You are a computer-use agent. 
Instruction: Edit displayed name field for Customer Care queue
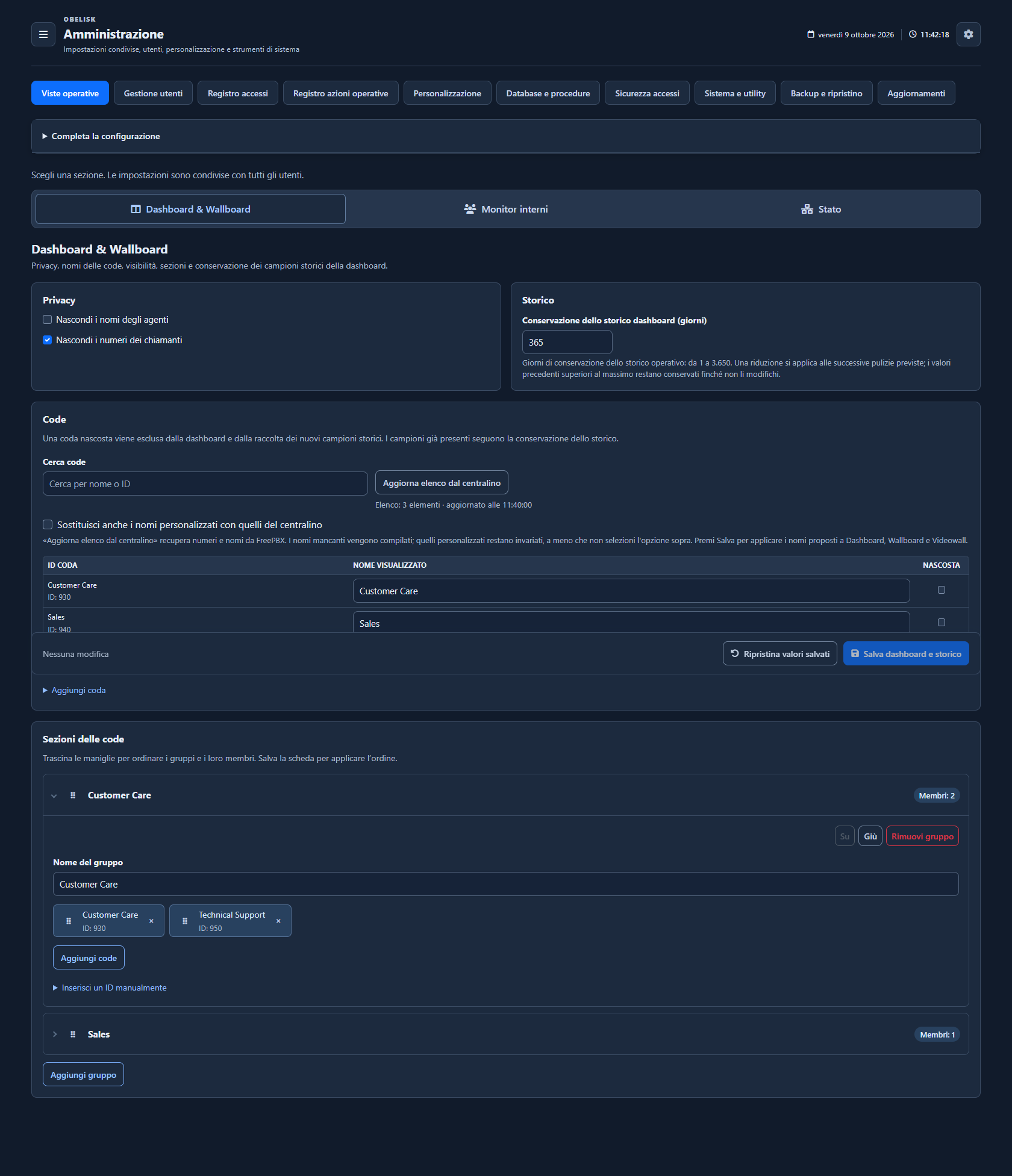pyautogui.click(x=631, y=591)
